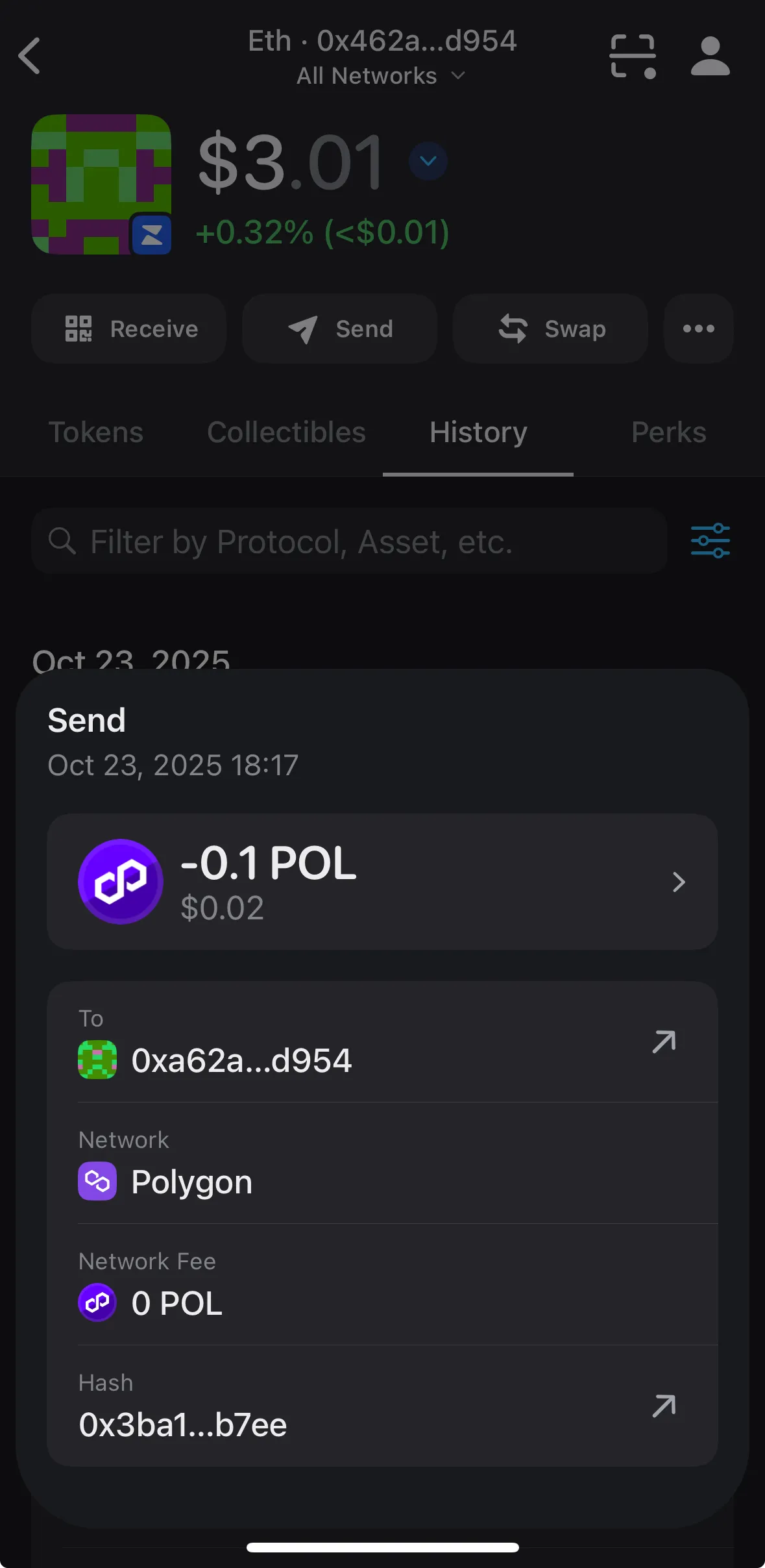Open the history filter settings icon

click(x=710, y=541)
